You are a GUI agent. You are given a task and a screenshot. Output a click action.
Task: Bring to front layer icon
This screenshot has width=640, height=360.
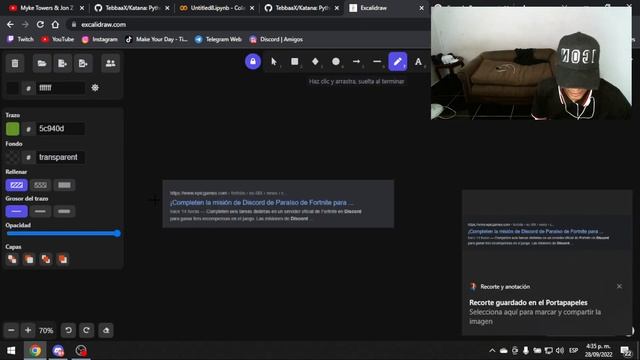coord(62,259)
